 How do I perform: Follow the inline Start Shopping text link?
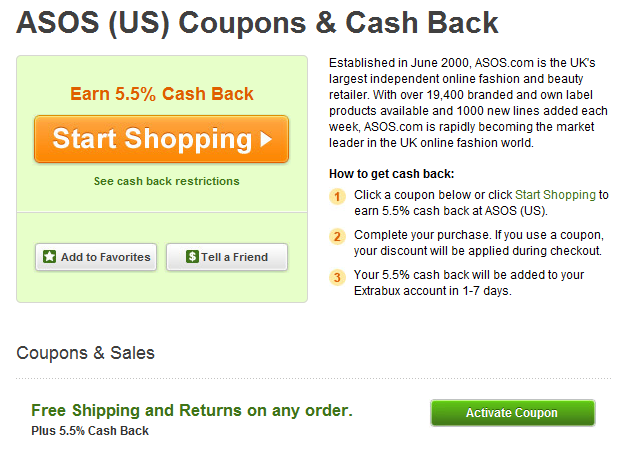pyautogui.click(x=555, y=194)
